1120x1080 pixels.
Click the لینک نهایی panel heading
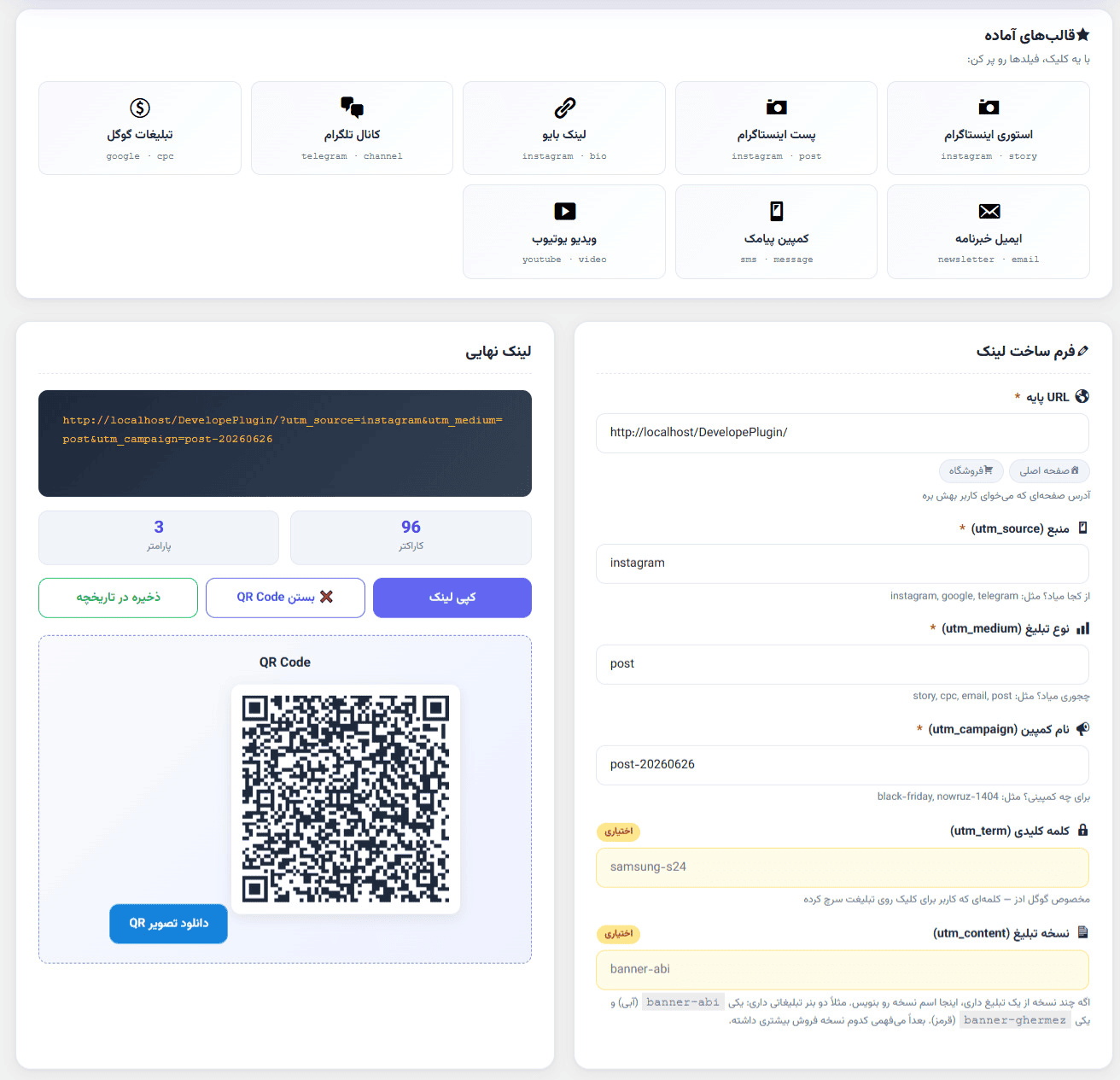click(x=499, y=351)
